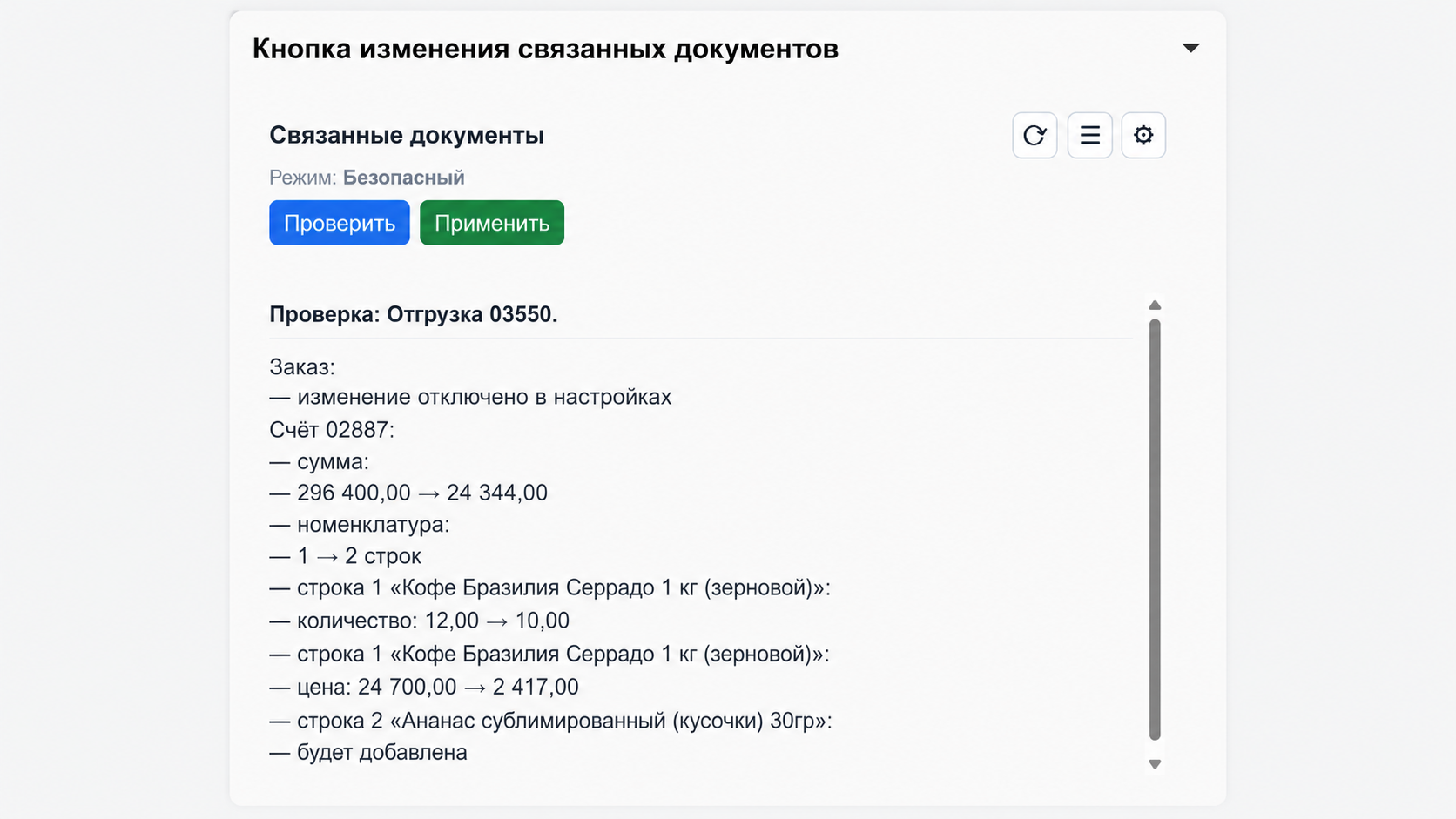The height and width of the screenshot is (819, 1456).
Task: Click the mode value Безопасный
Action: point(403,178)
